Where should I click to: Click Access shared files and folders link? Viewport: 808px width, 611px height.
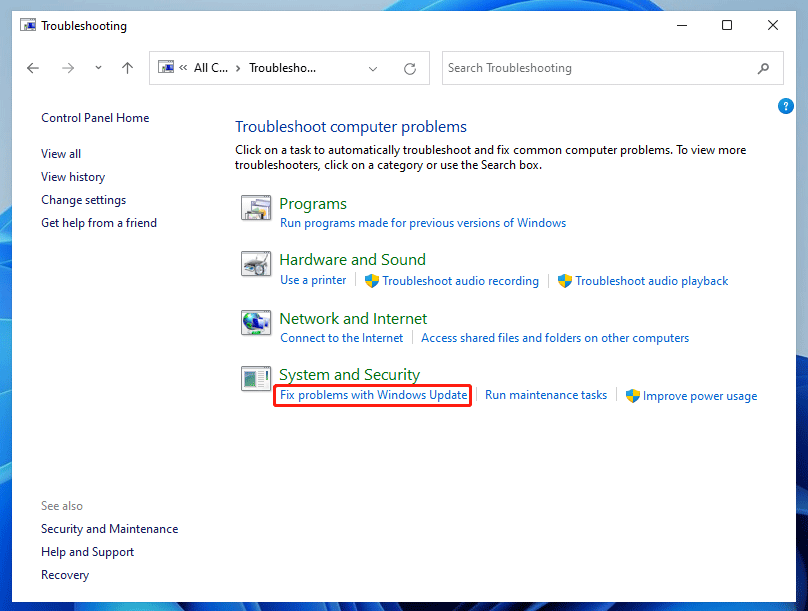pos(555,338)
